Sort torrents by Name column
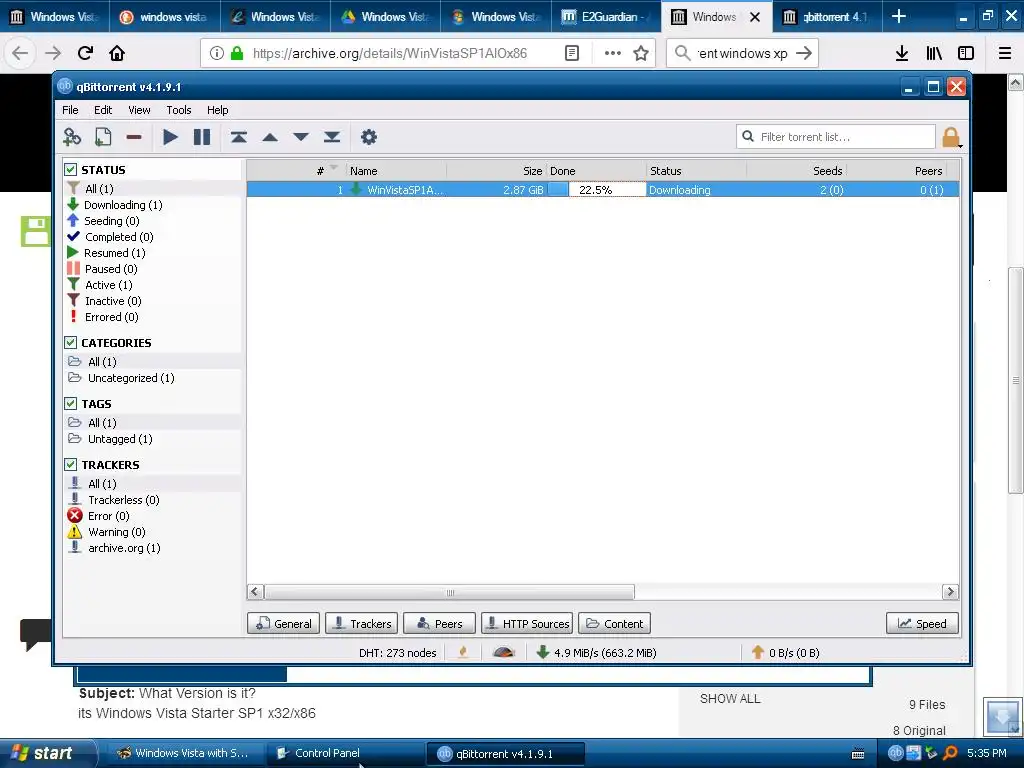The image size is (1024, 768). (396, 171)
